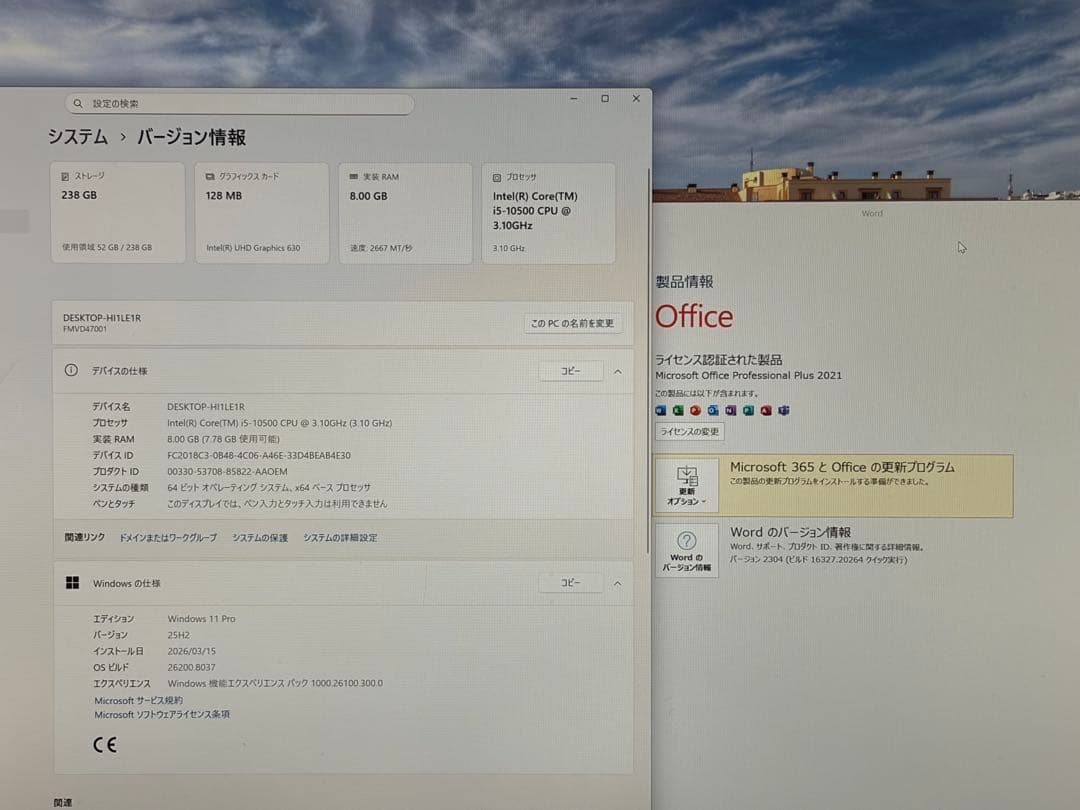The width and height of the screenshot is (1080, 810).
Task: Click the device ID value FC2018C3-0B48-4C06-A46E-33D4BEAB4E30
Action: pos(259,455)
